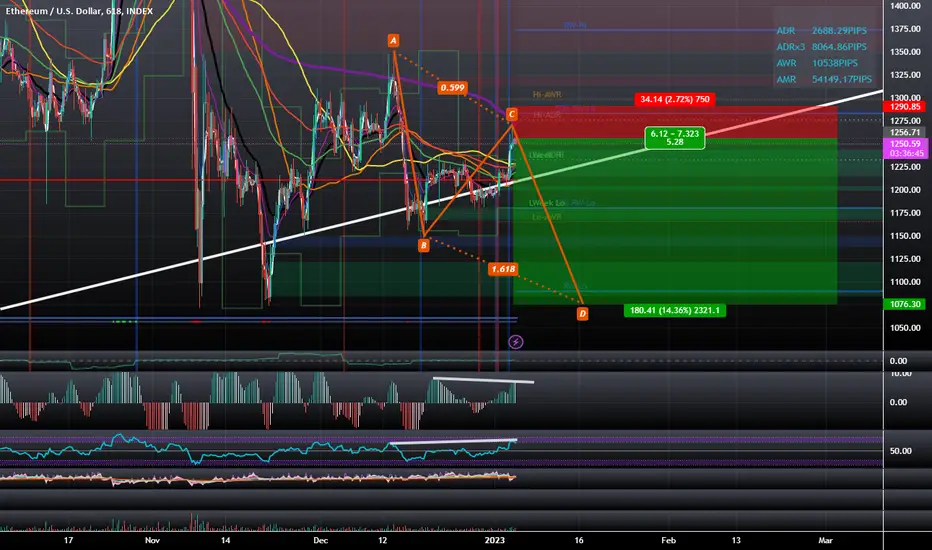Click the risk/reward ratio box showing 5.28
The image size is (932, 550).
click(x=675, y=138)
